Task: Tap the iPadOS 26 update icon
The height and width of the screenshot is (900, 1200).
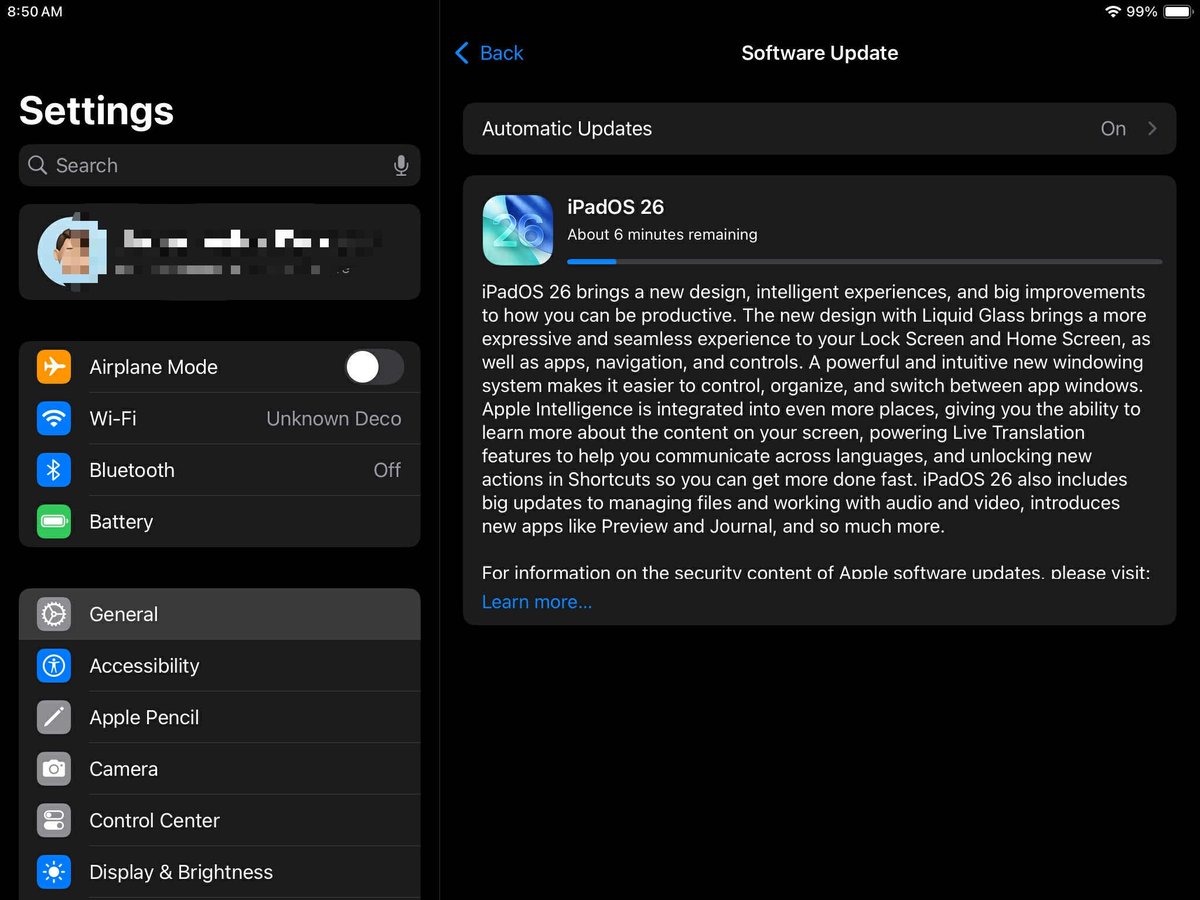Action: (x=518, y=230)
